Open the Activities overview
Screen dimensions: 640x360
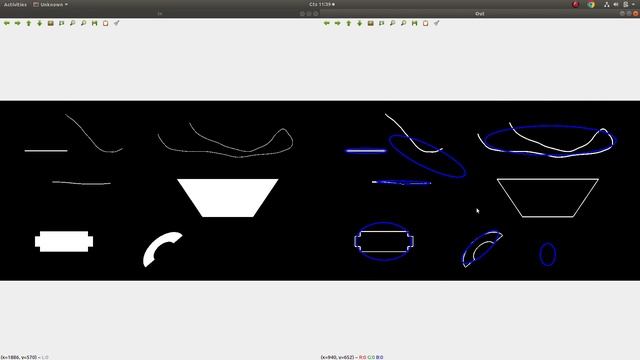coord(15,4)
